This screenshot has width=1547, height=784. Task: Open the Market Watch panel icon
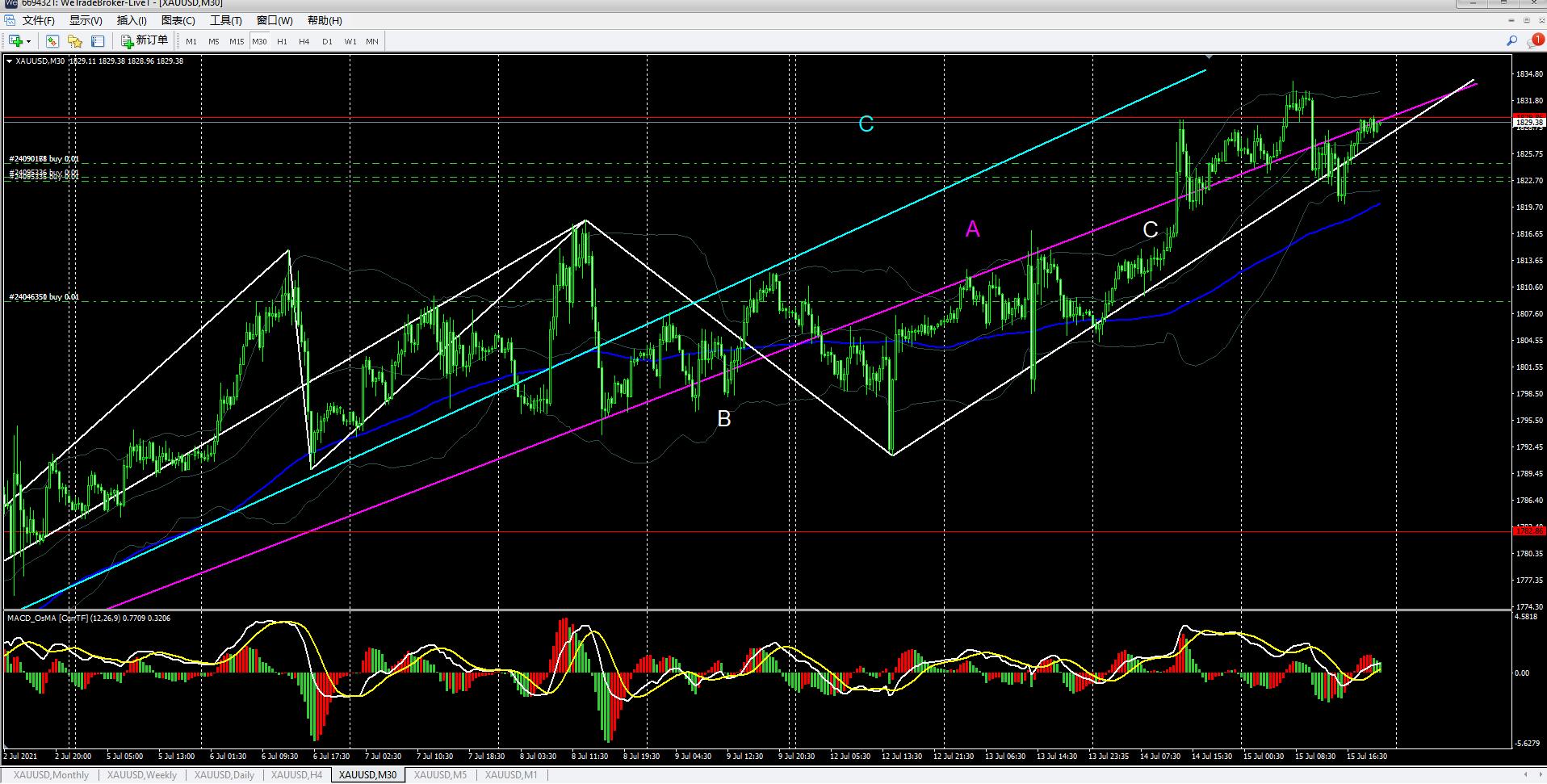click(52, 41)
